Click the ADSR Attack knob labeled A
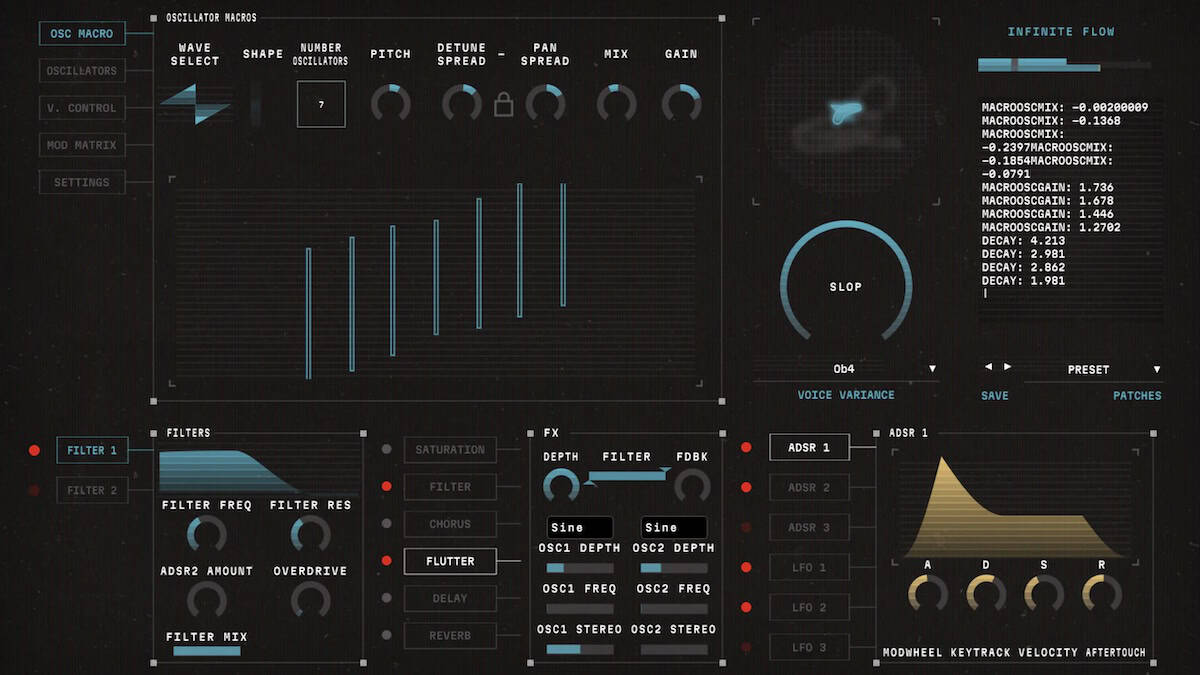1200x675 pixels. [927, 594]
